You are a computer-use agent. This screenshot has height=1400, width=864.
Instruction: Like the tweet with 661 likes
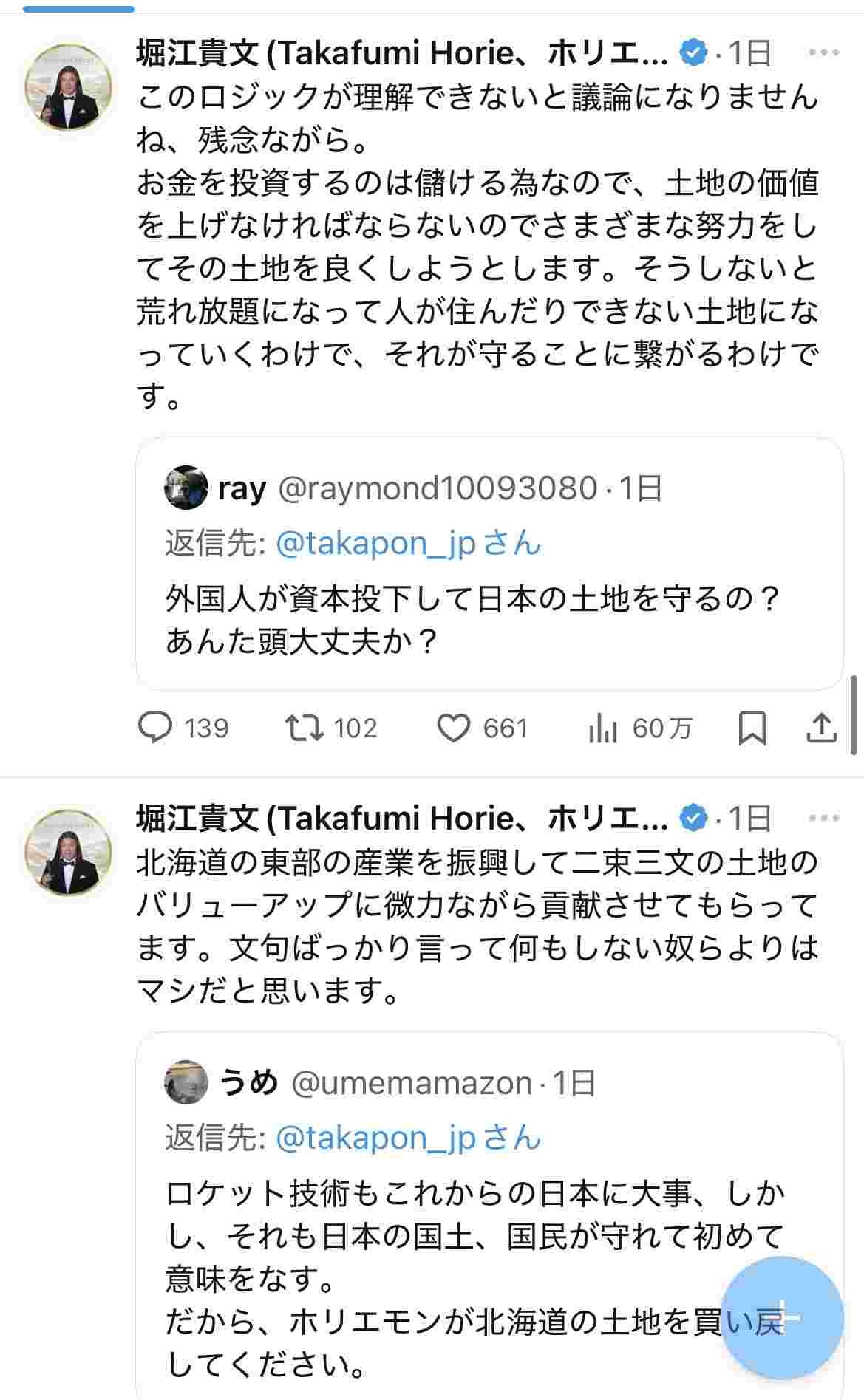click(x=453, y=728)
